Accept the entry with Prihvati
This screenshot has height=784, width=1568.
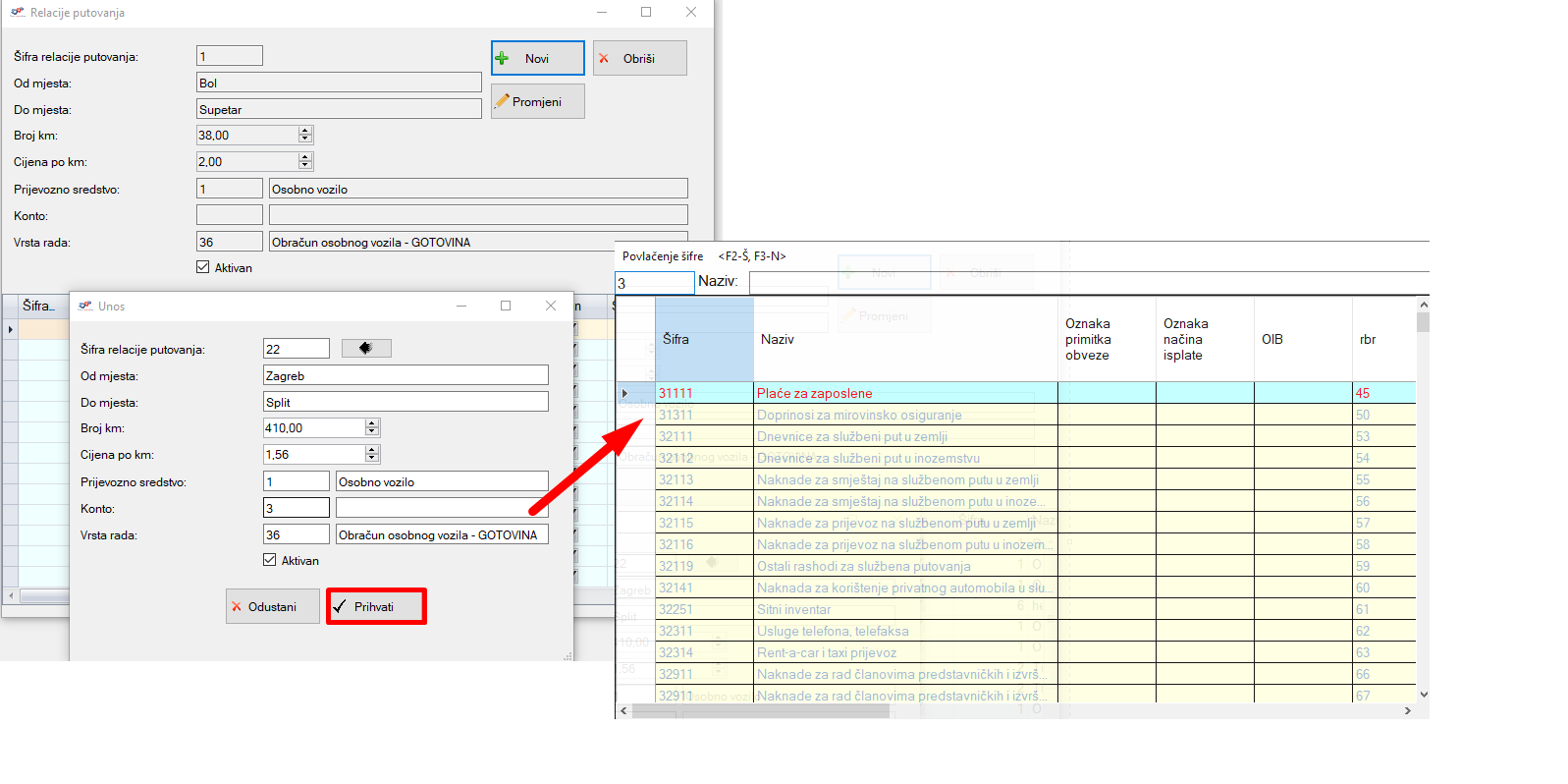(376, 606)
